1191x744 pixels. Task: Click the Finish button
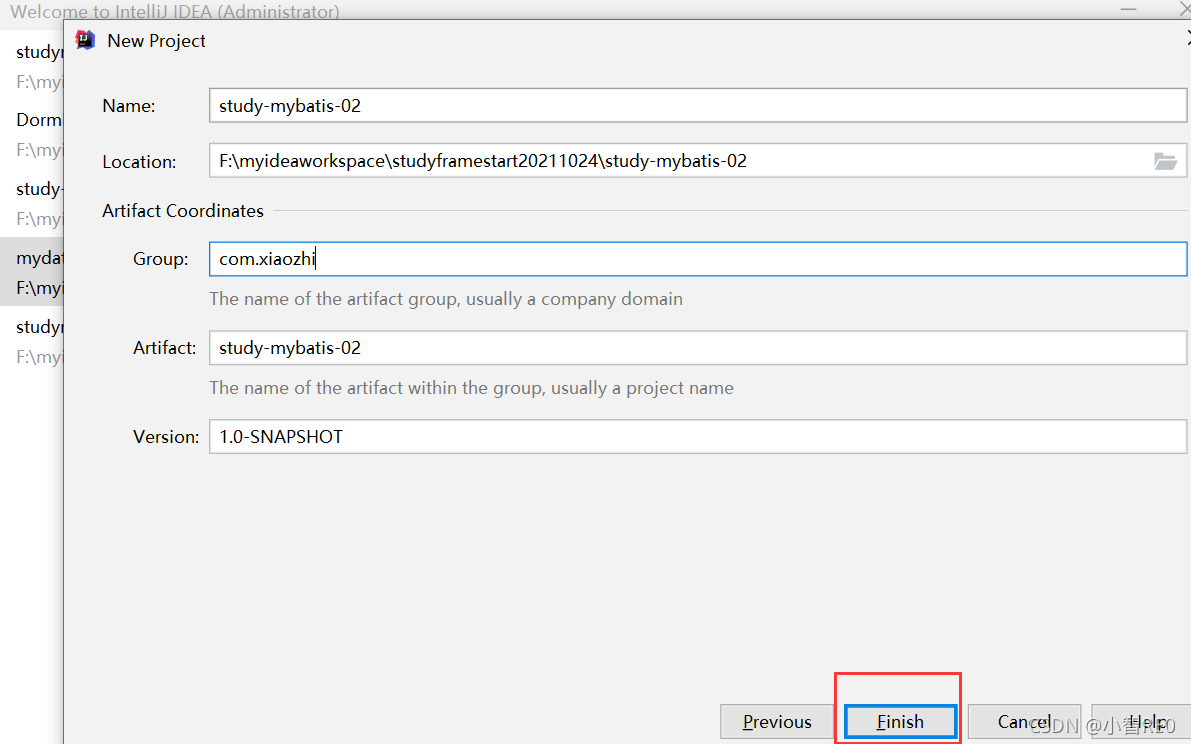[x=900, y=721]
